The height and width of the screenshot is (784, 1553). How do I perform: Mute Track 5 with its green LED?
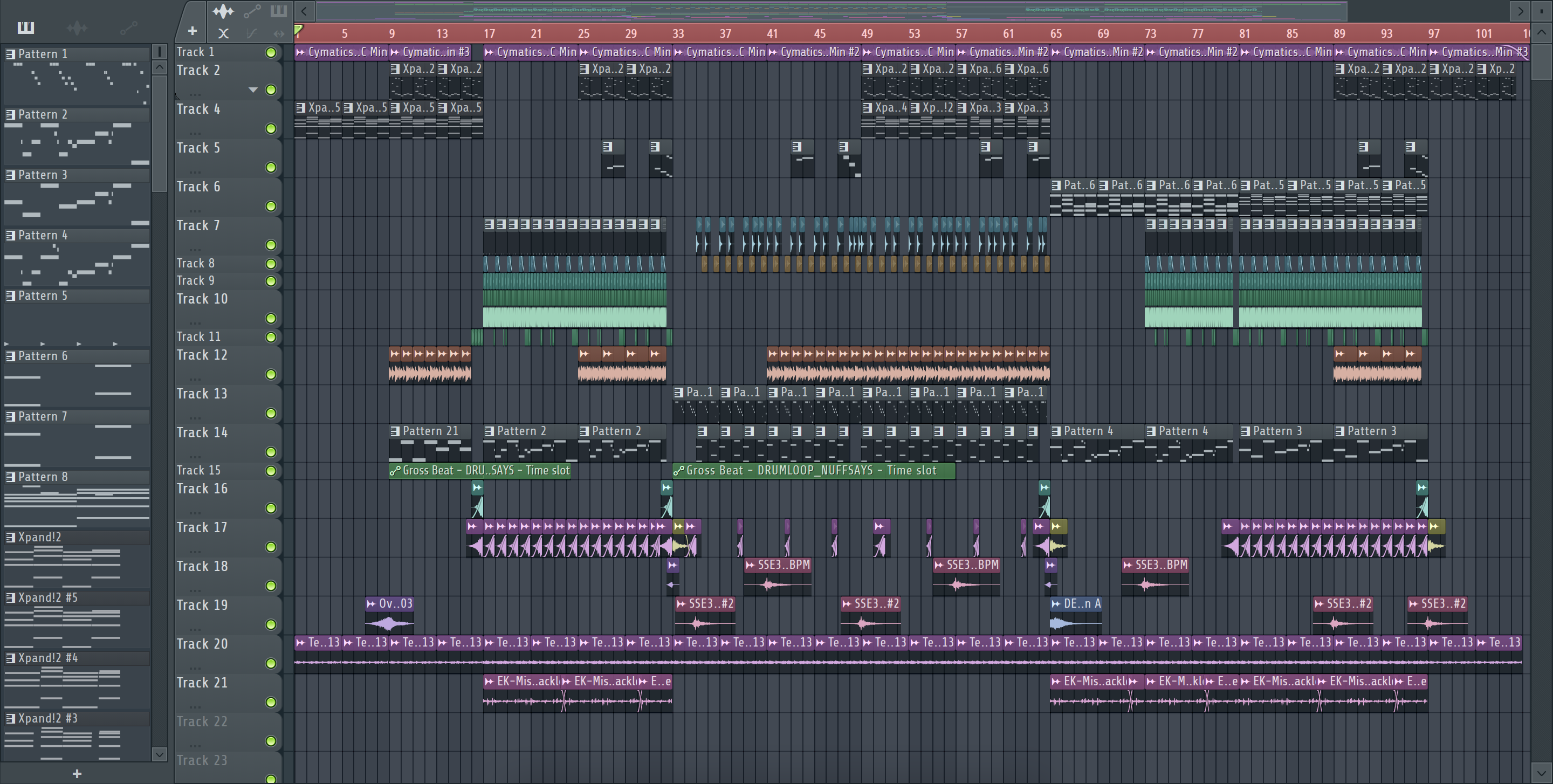point(271,168)
